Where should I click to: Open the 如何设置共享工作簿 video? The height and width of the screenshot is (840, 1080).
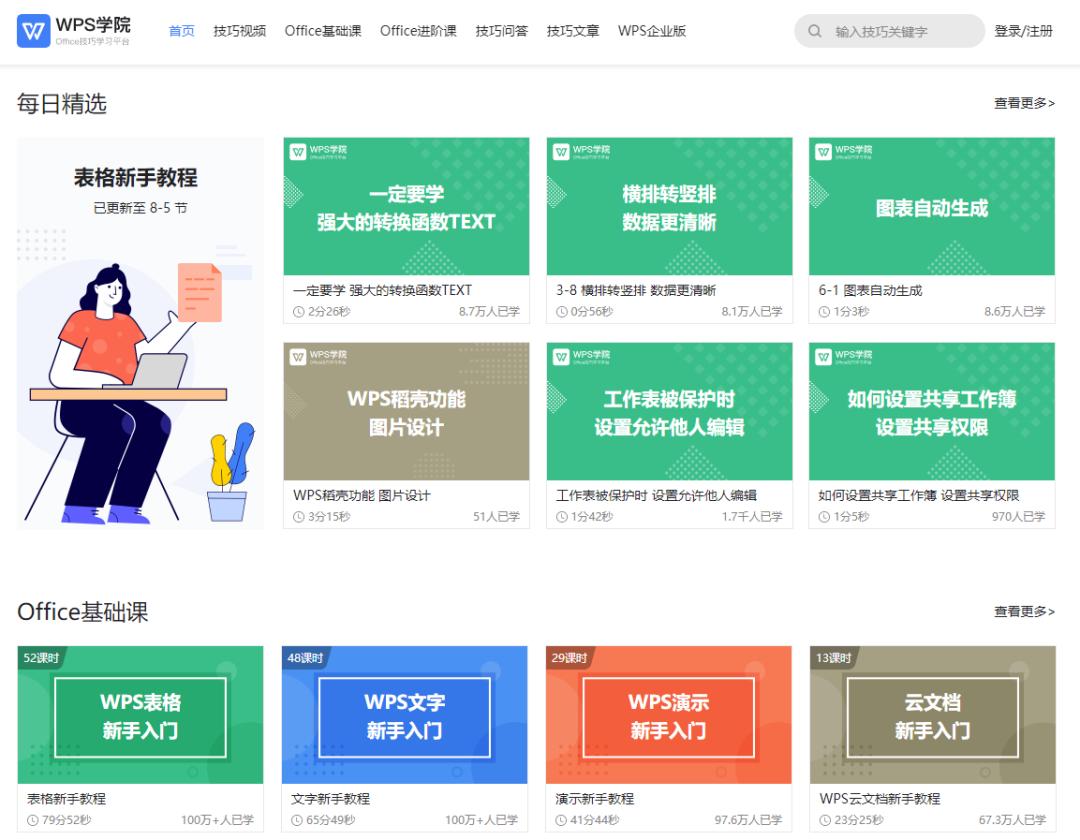click(x=931, y=411)
